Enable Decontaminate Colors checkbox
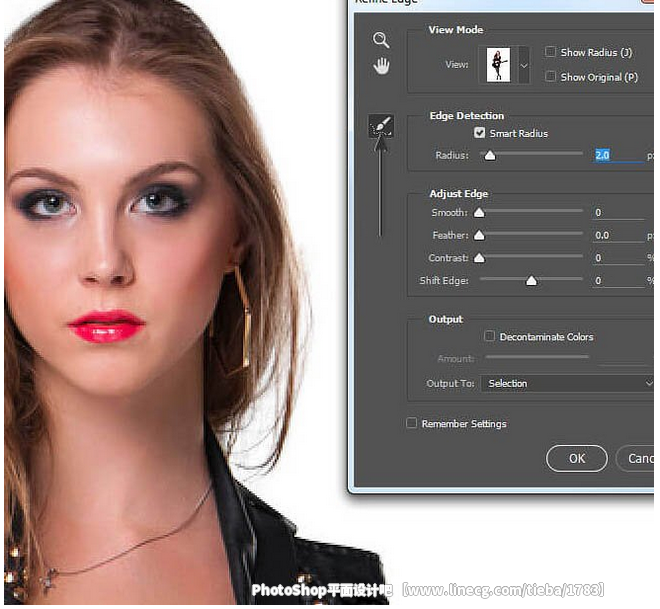This screenshot has width=660, height=609. click(489, 336)
